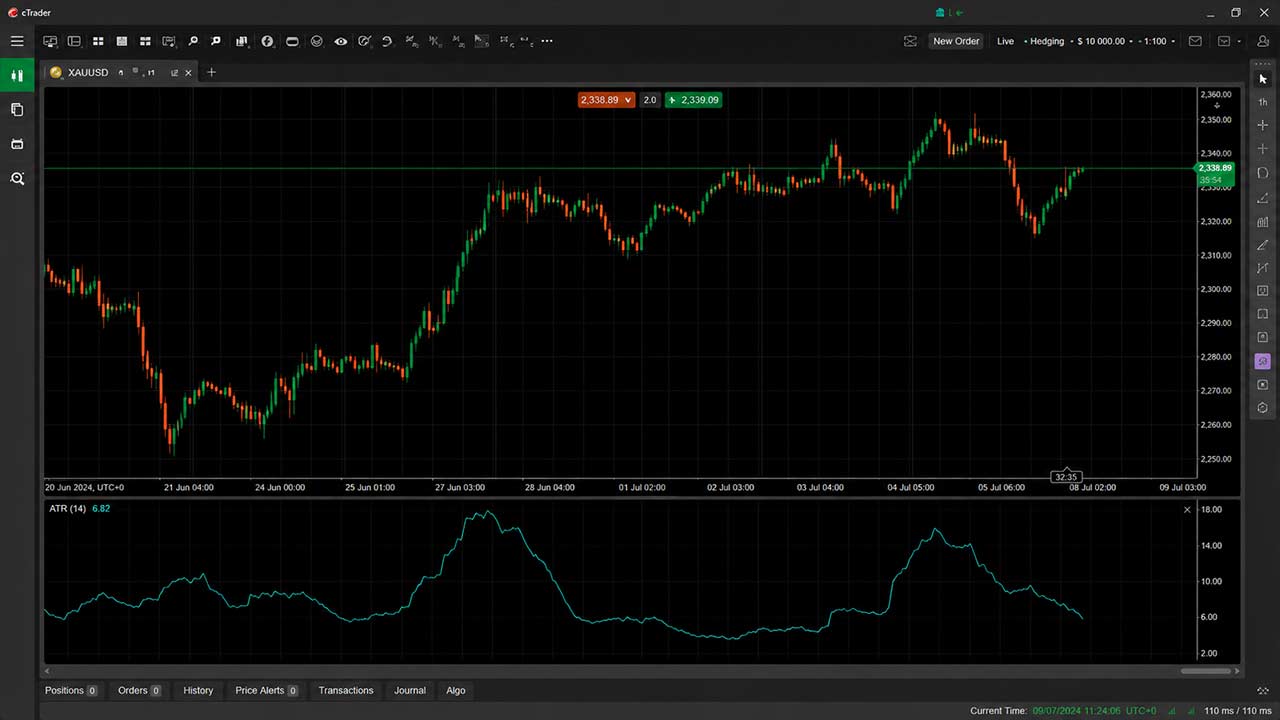Open the Algo tab
1280x720 pixels.
pyautogui.click(x=456, y=690)
